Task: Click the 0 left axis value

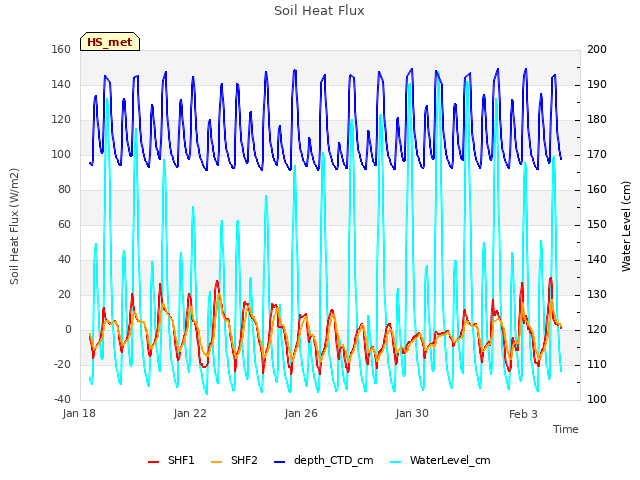Action: click(x=68, y=329)
